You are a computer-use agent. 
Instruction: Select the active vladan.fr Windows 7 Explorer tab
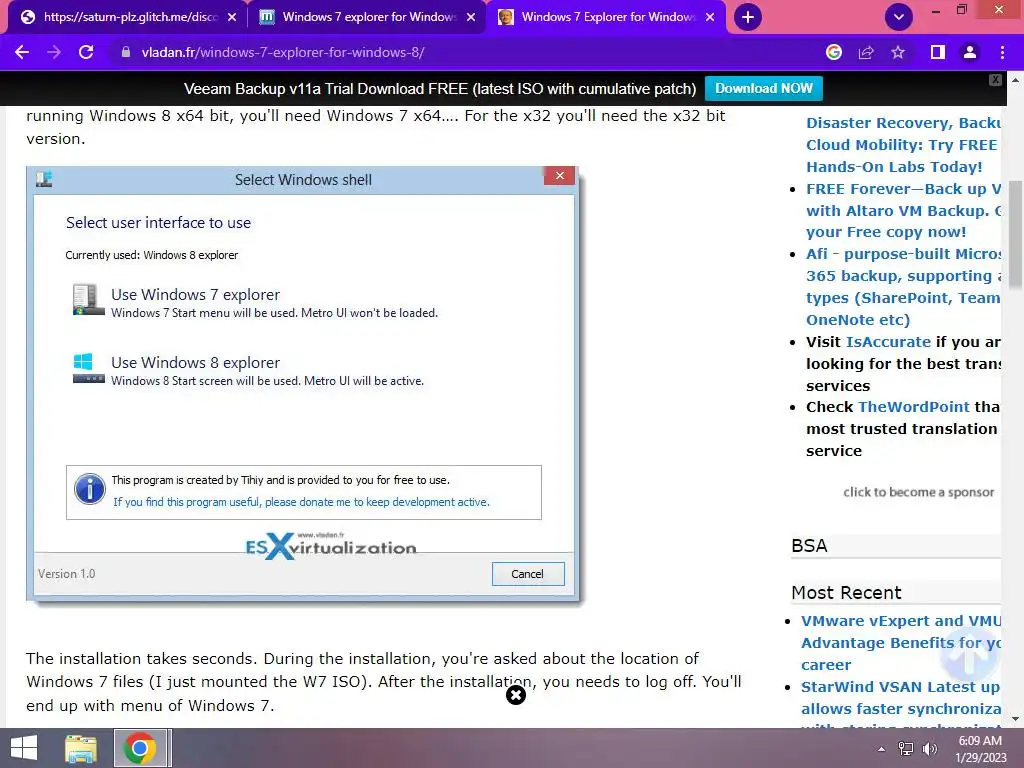pos(606,17)
